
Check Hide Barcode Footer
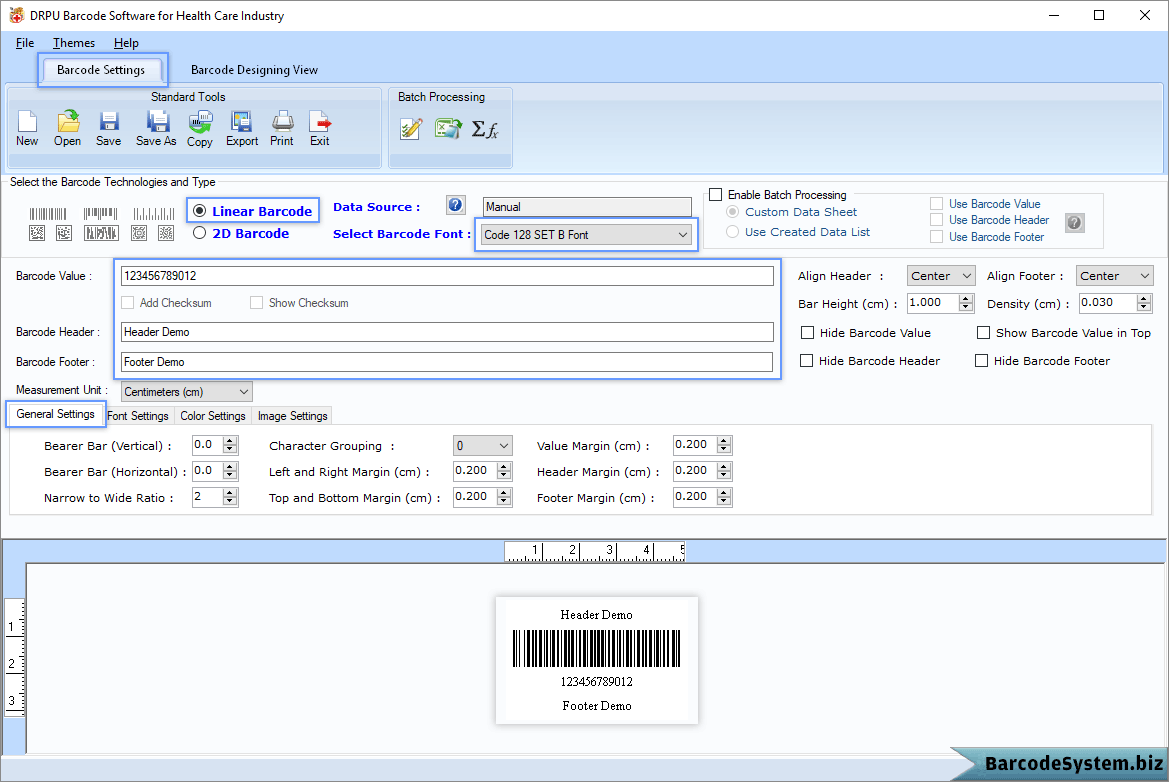[x=982, y=361]
